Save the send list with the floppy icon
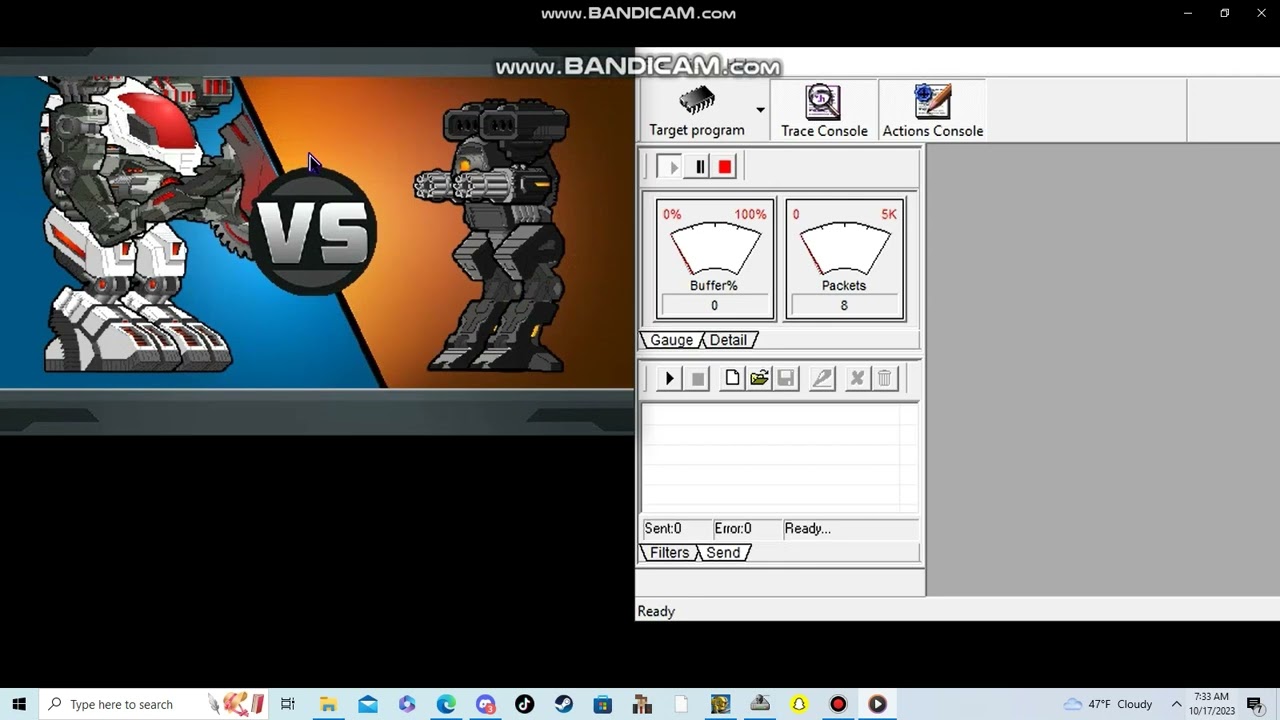This screenshot has width=1280, height=720. point(786,378)
